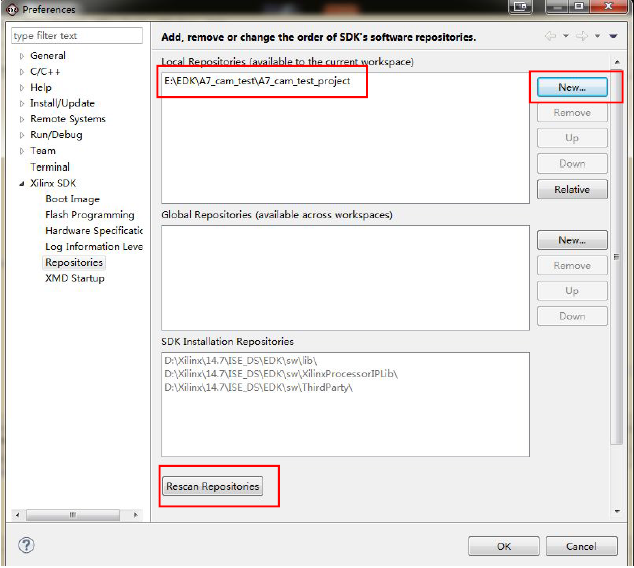The width and height of the screenshot is (634, 568).
Task: Click the type filter text field
Action: pyautogui.click(x=76, y=36)
